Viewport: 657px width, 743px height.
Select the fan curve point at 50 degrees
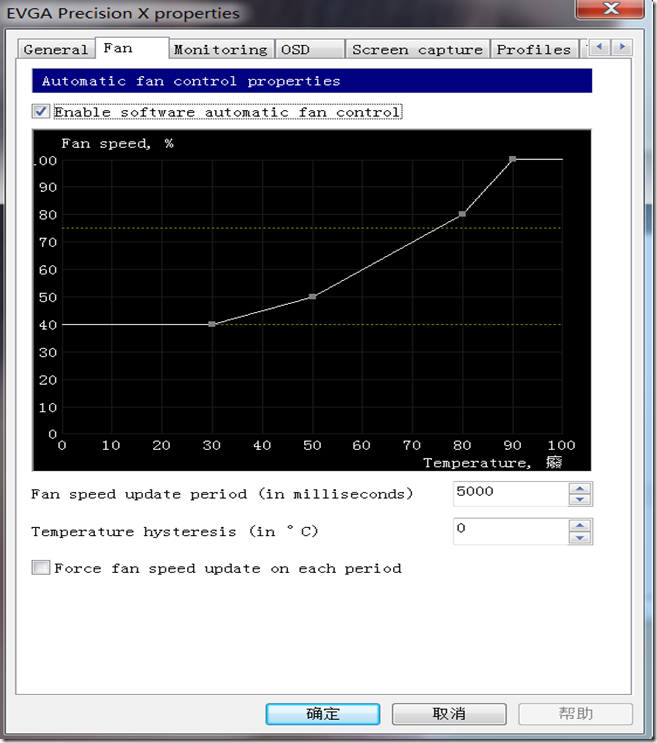[312, 297]
